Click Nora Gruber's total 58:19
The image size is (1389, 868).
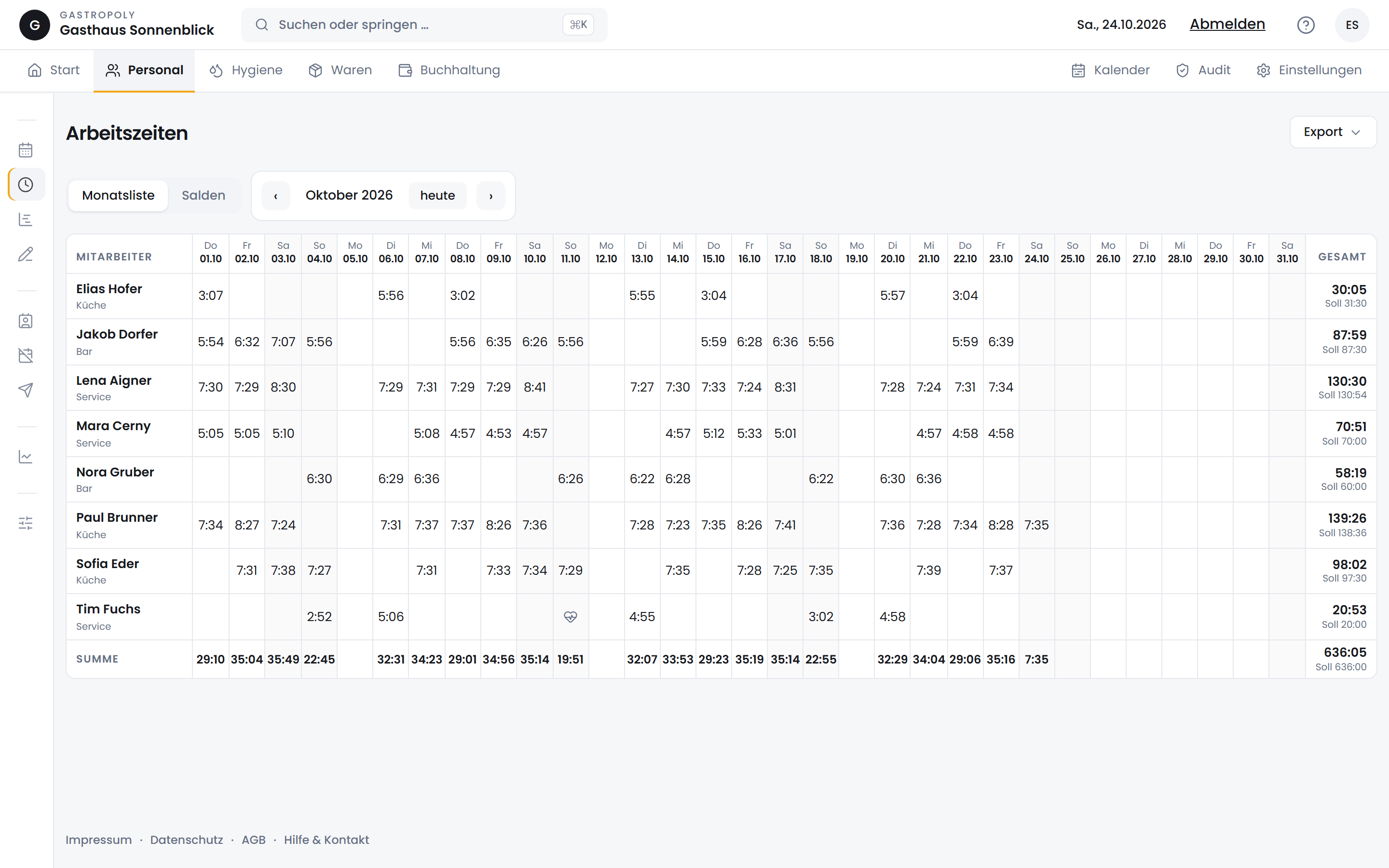click(1350, 473)
